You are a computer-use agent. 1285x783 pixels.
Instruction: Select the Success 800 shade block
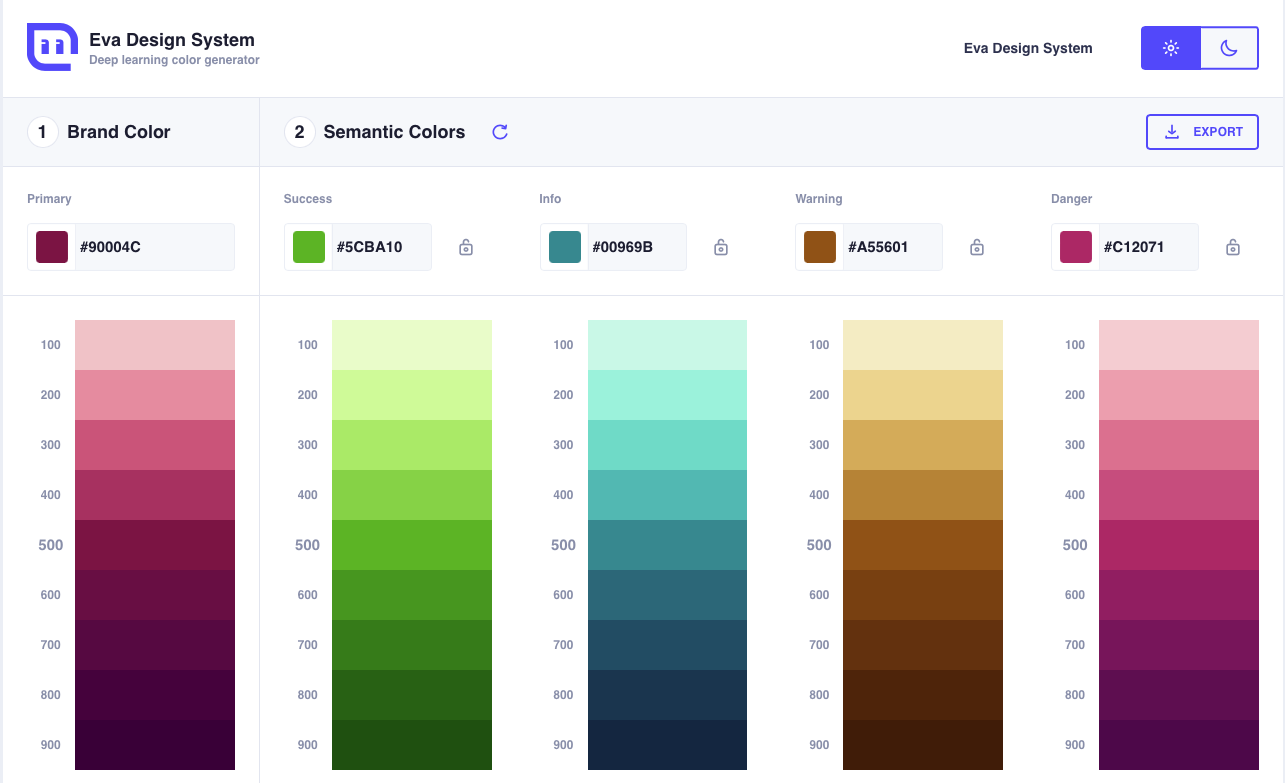pos(412,695)
